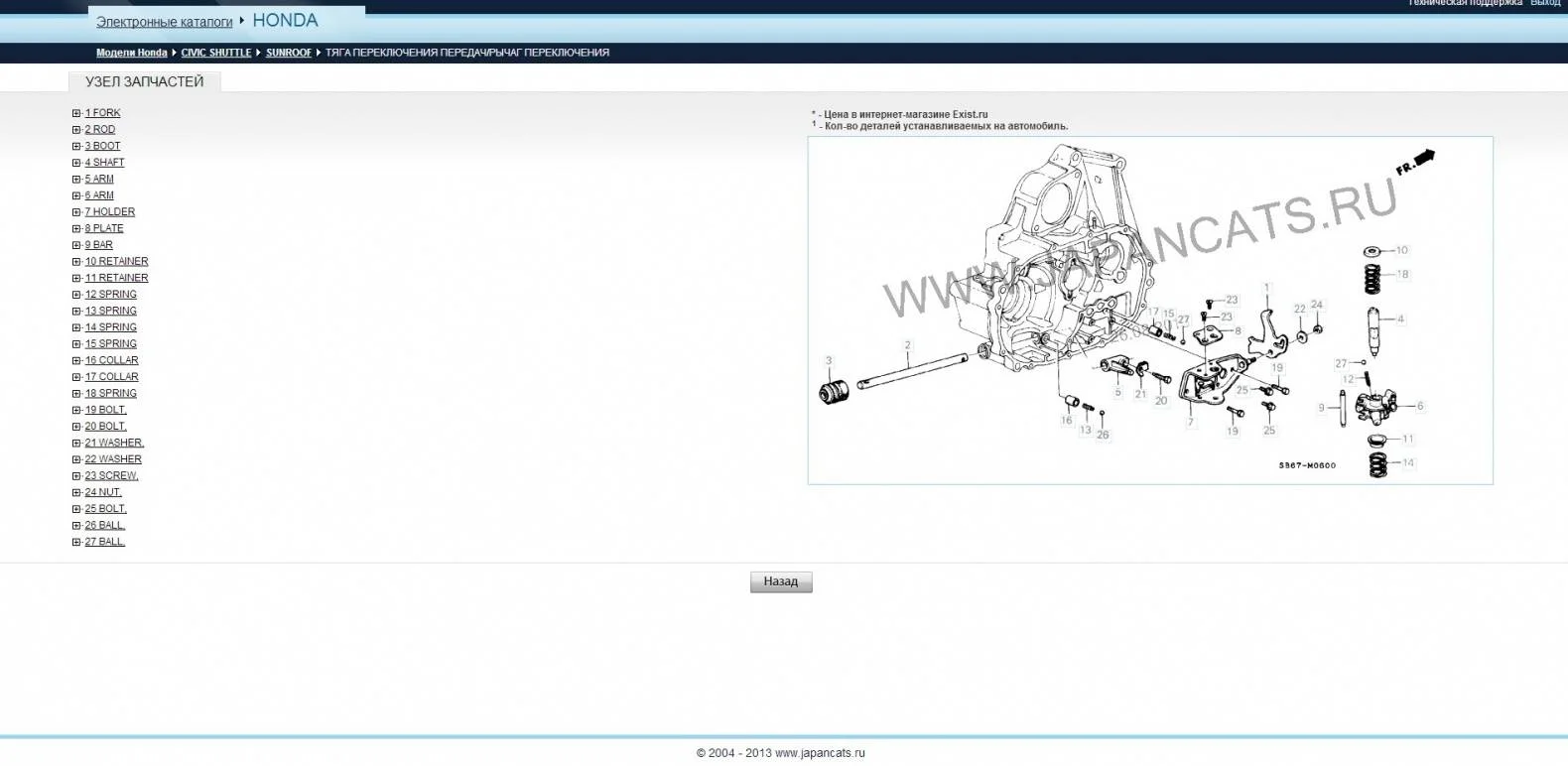Expand the 11 RETAINER tree node
Screen dimensions: 1568x766
point(76,278)
